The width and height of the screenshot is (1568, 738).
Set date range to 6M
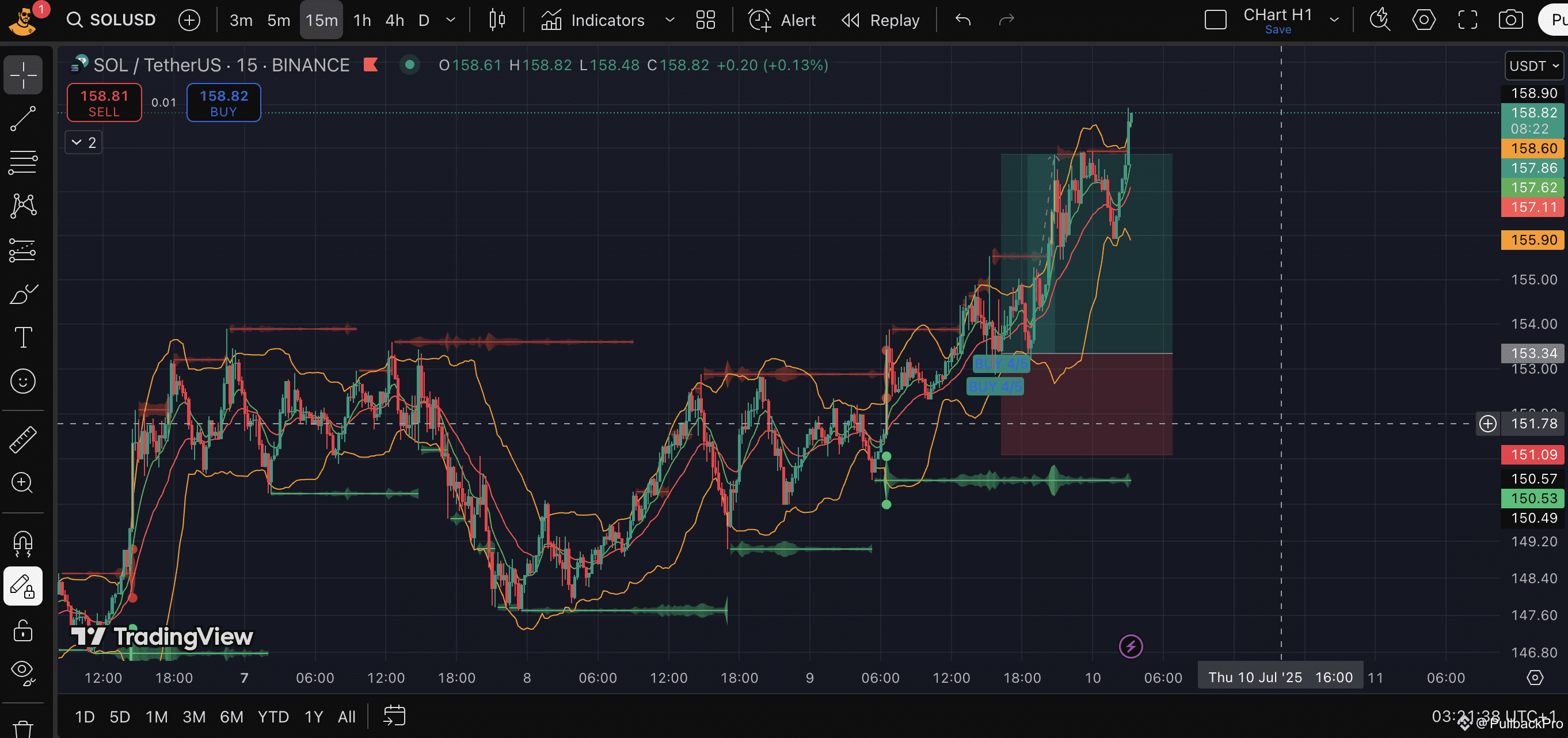[x=231, y=717]
